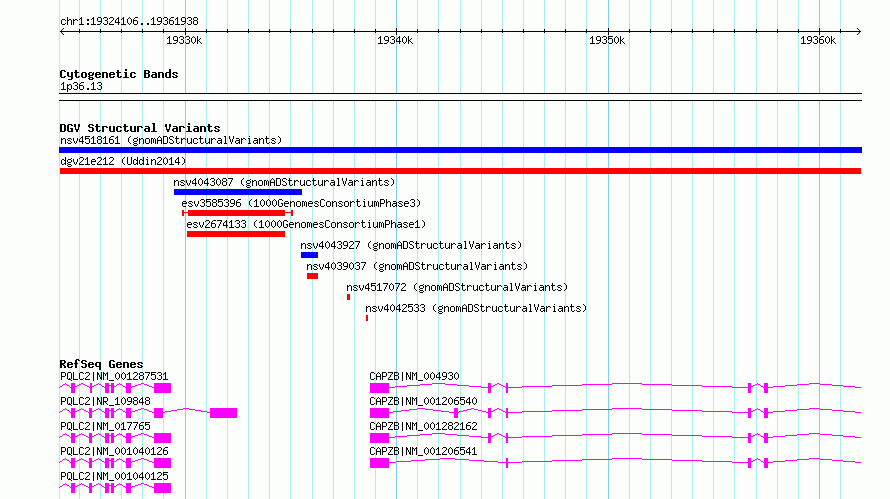This screenshot has height=499, width=890.
Task: Click the 19350k ruler tick label
Action: pyautogui.click(x=607, y=40)
